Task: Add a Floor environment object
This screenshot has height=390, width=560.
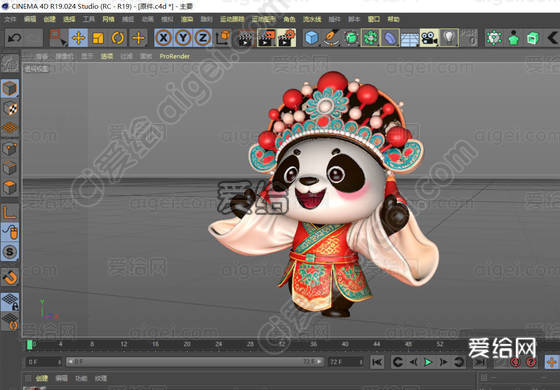Action: click(x=410, y=38)
